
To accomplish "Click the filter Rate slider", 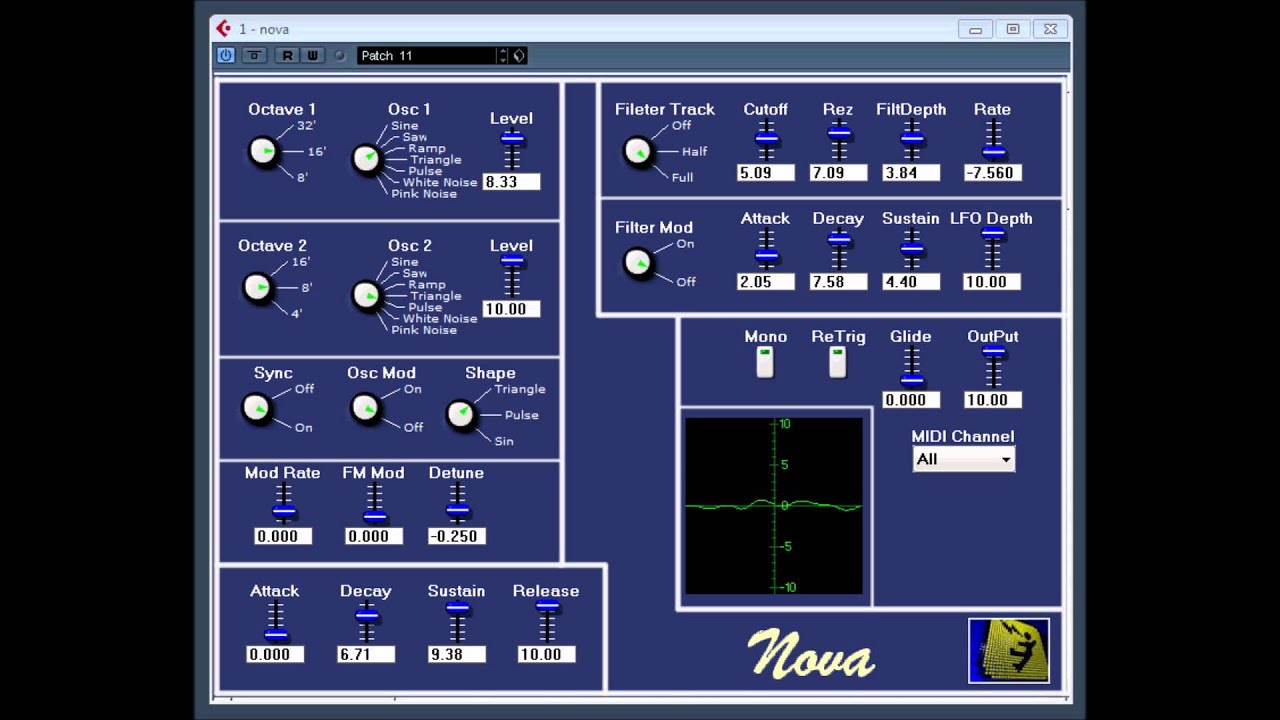I will (x=993, y=140).
